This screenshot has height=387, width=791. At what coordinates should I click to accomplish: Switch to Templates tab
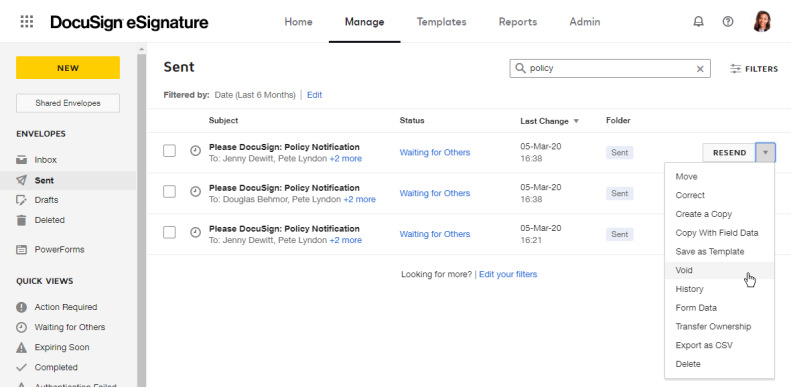(441, 22)
